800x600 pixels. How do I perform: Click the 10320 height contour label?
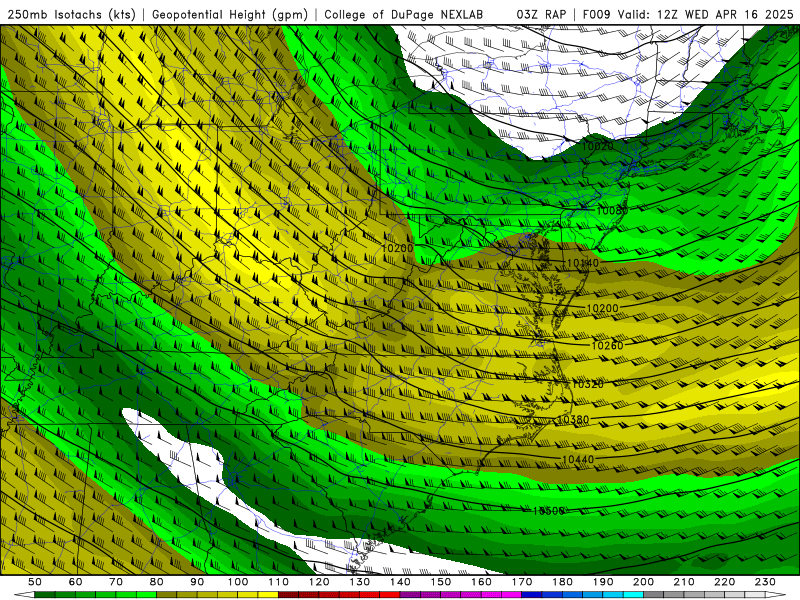click(x=588, y=384)
